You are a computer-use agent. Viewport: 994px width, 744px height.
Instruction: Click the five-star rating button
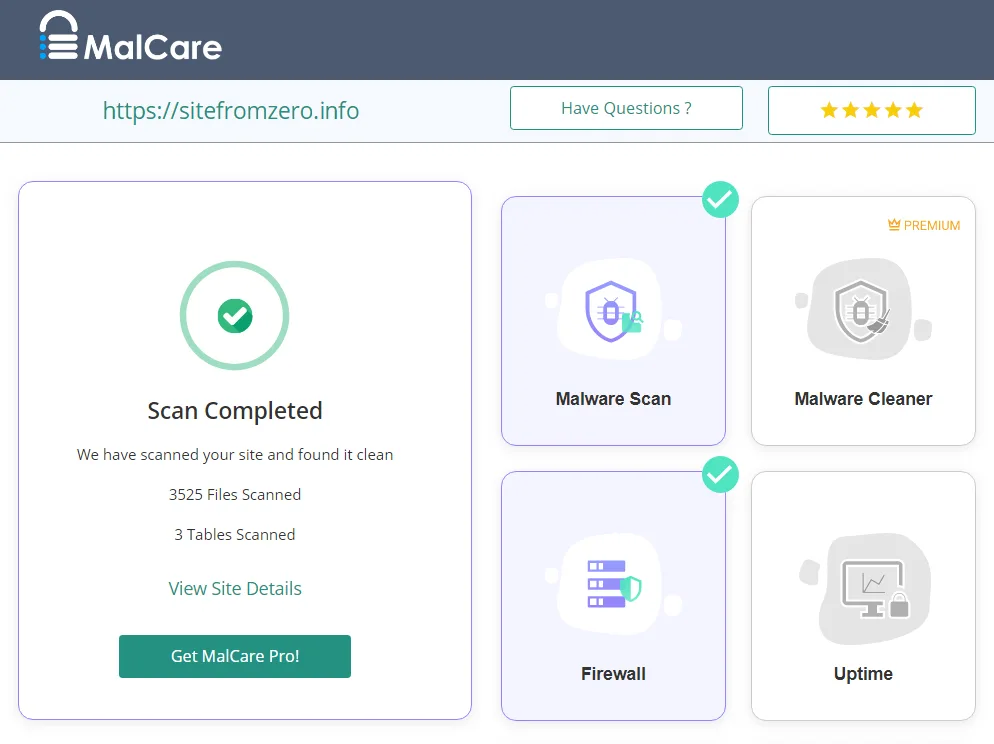click(x=871, y=110)
